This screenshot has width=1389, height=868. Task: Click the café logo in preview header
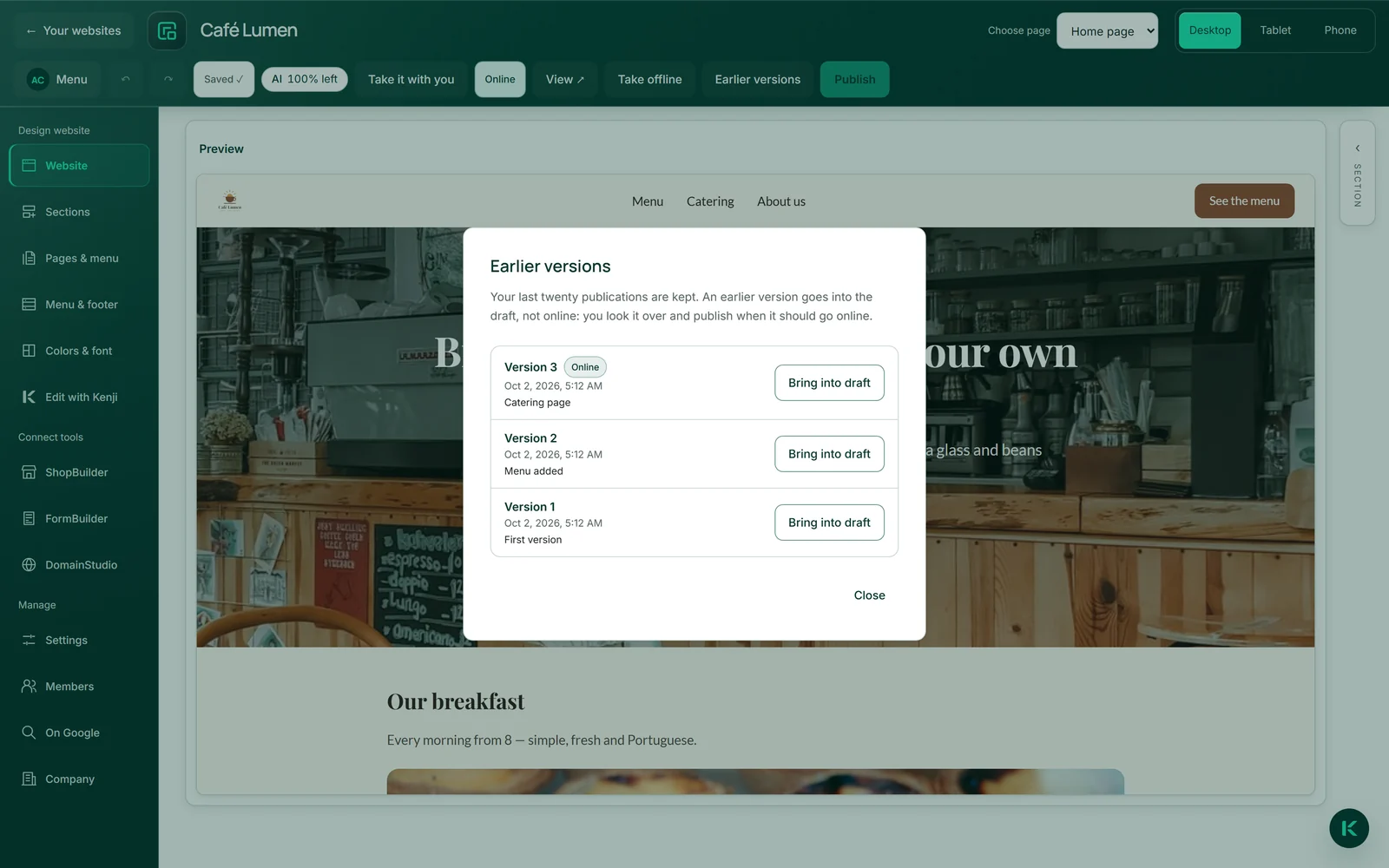pyautogui.click(x=230, y=200)
